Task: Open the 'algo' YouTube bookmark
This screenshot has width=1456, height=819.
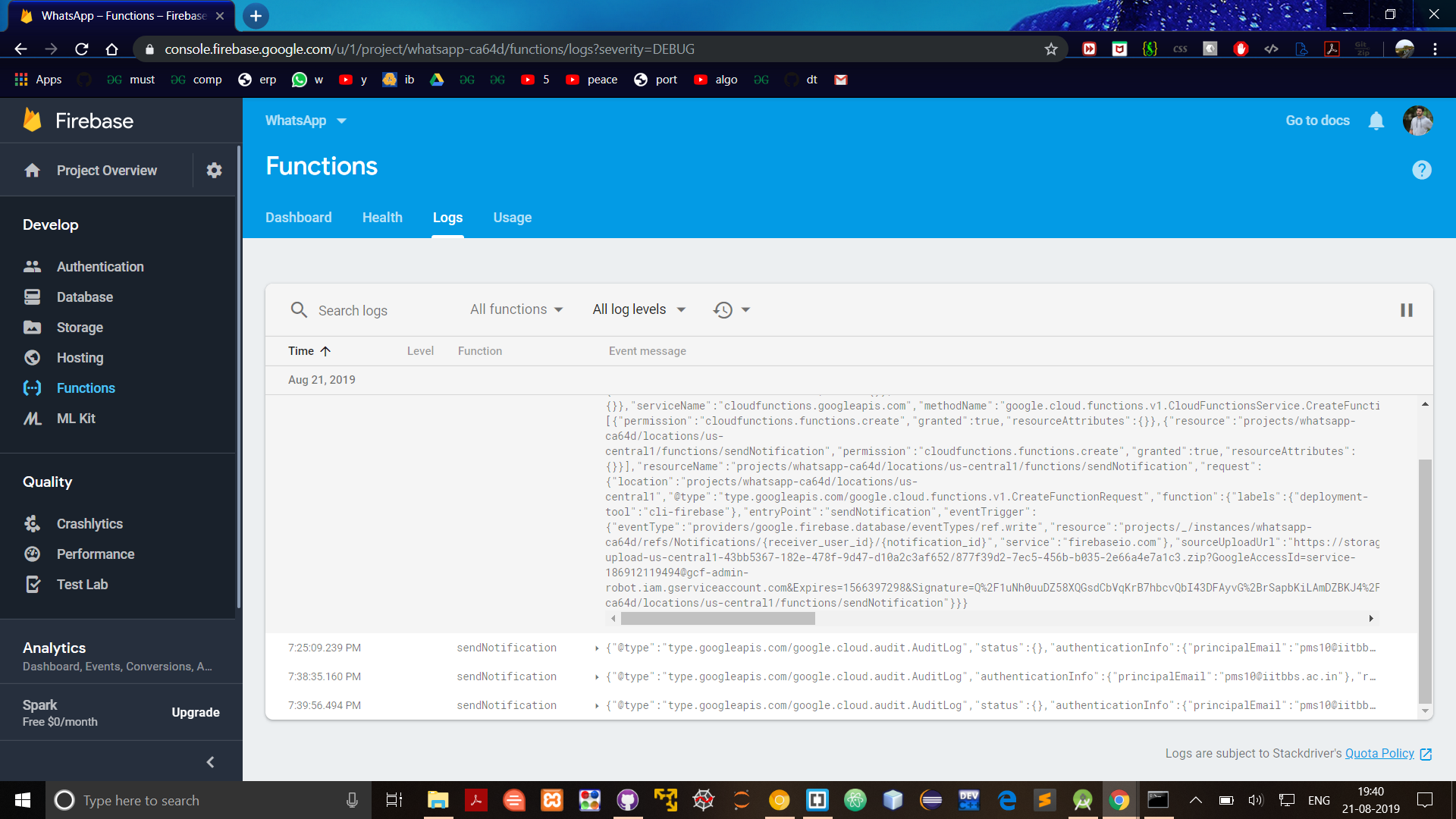Action: pyautogui.click(x=716, y=80)
